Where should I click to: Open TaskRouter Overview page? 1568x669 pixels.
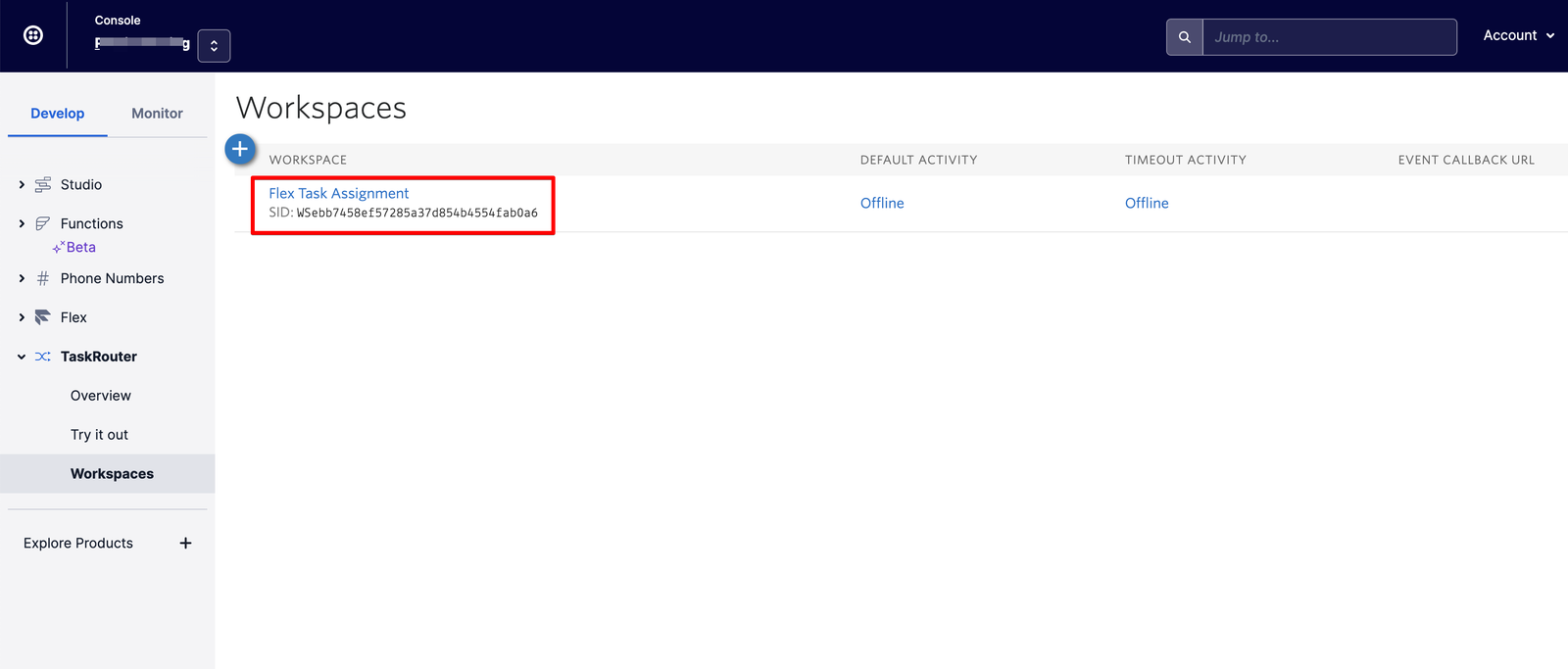[100, 396]
